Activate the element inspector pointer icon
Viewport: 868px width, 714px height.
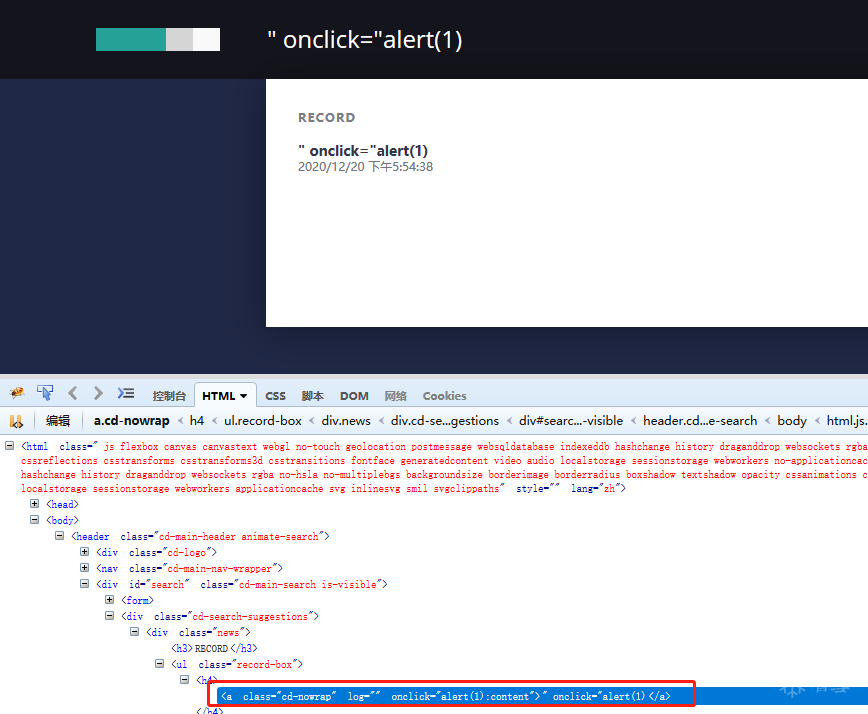(x=45, y=393)
